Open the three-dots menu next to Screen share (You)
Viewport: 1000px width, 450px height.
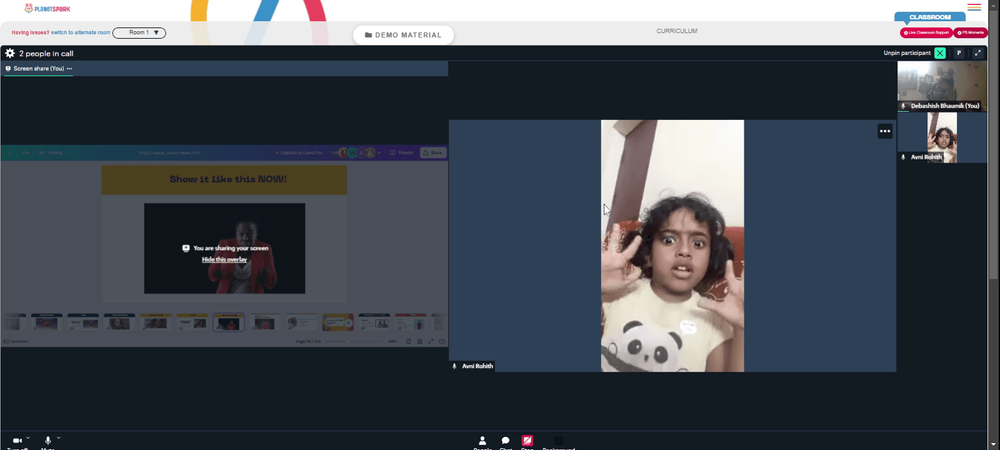[70, 68]
